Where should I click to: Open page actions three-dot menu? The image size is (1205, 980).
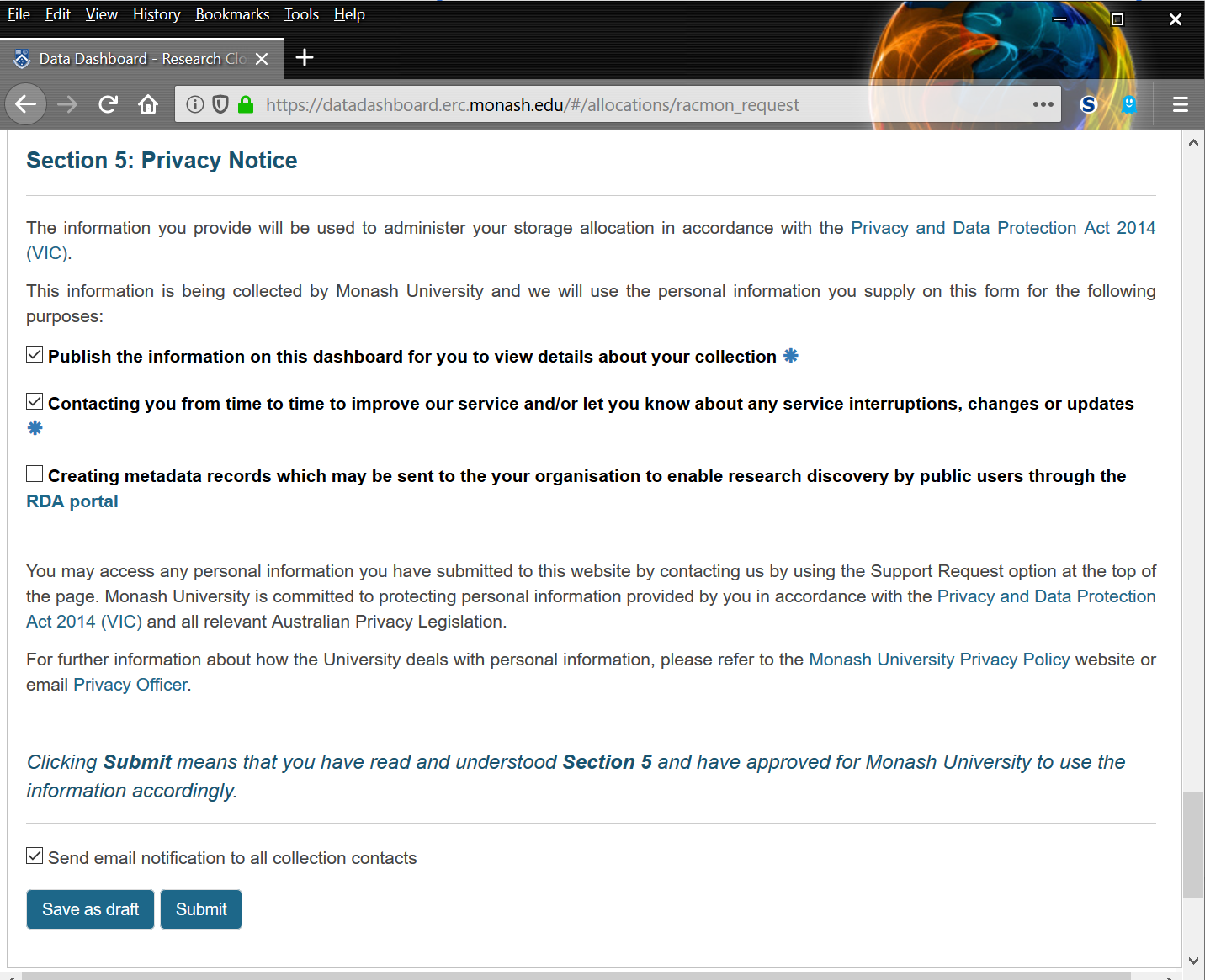(1043, 104)
